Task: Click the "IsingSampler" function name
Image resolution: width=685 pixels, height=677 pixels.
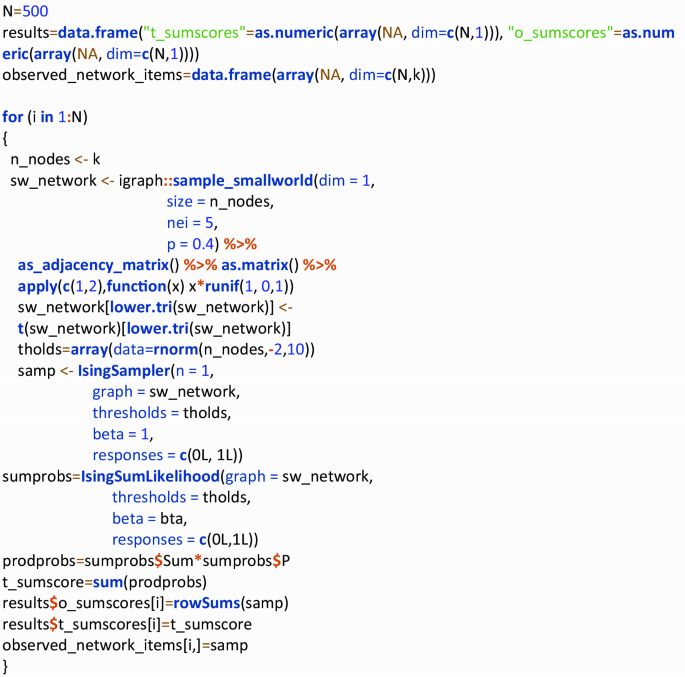Action: pyautogui.click(x=124, y=371)
